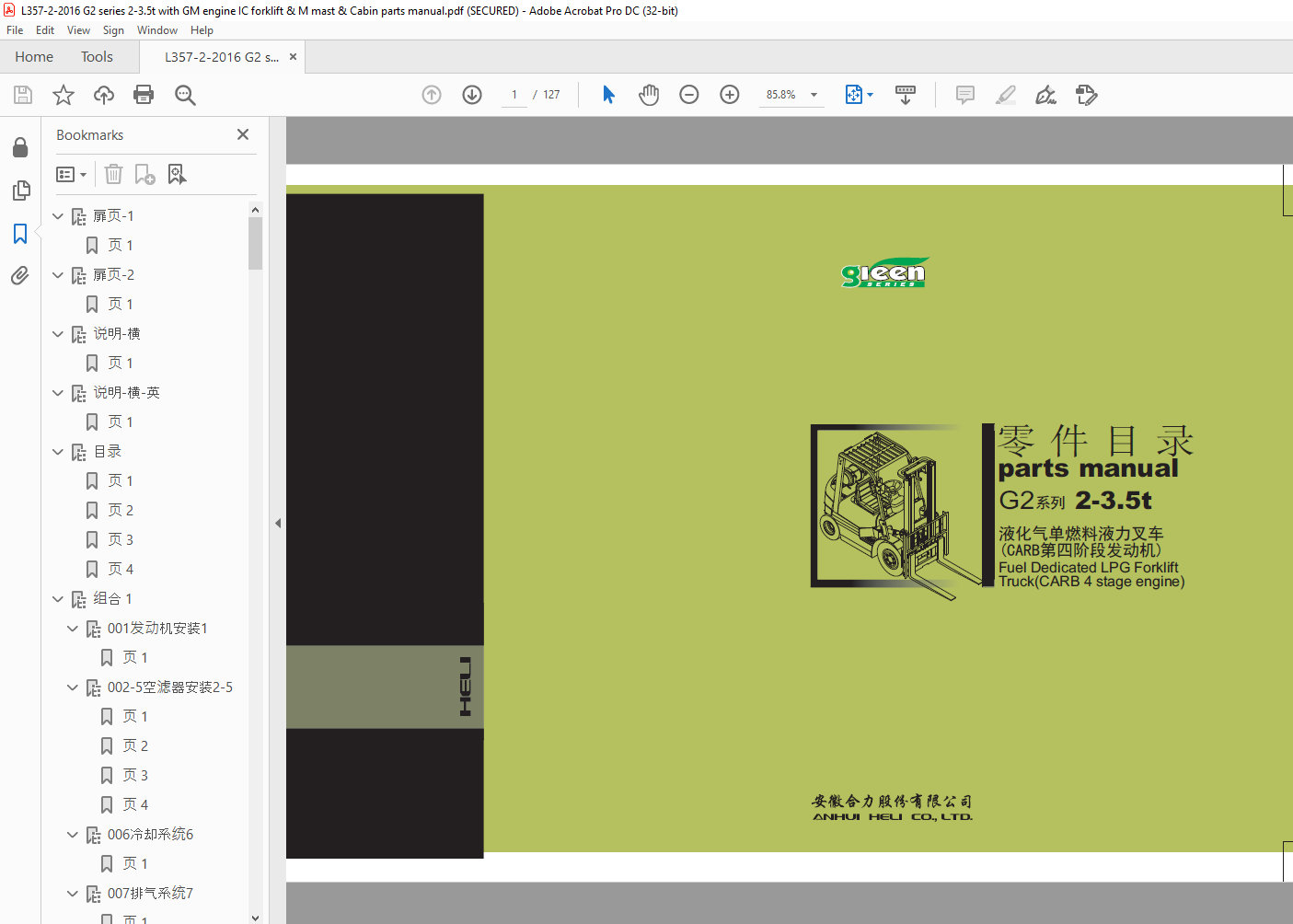The width and height of the screenshot is (1293, 924).
Task: Activate the hand pan tool
Action: (x=649, y=95)
